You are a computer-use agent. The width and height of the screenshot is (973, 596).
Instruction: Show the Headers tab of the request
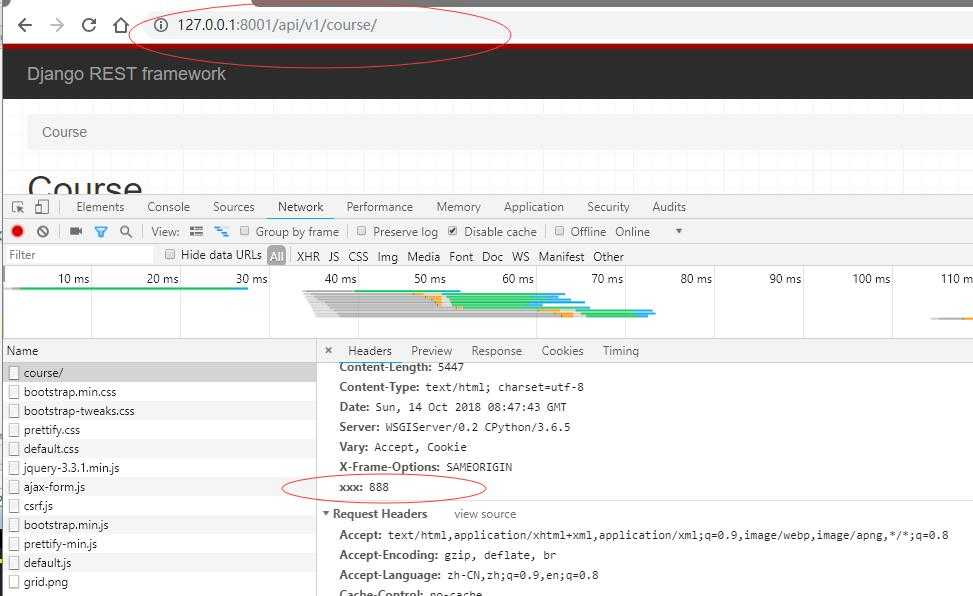(370, 351)
